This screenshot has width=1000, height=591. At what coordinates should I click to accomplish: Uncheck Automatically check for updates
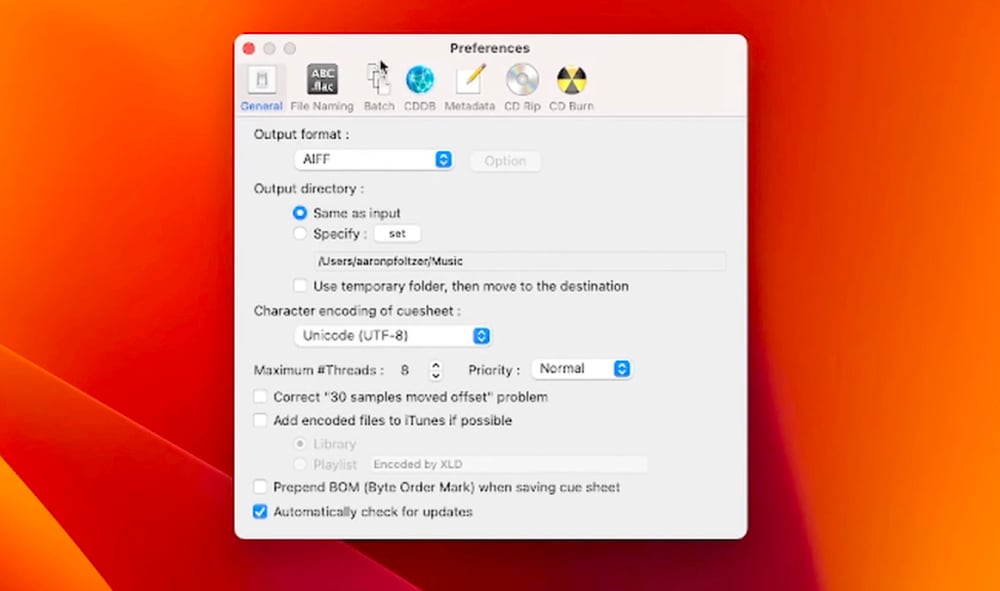coord(260,512)
